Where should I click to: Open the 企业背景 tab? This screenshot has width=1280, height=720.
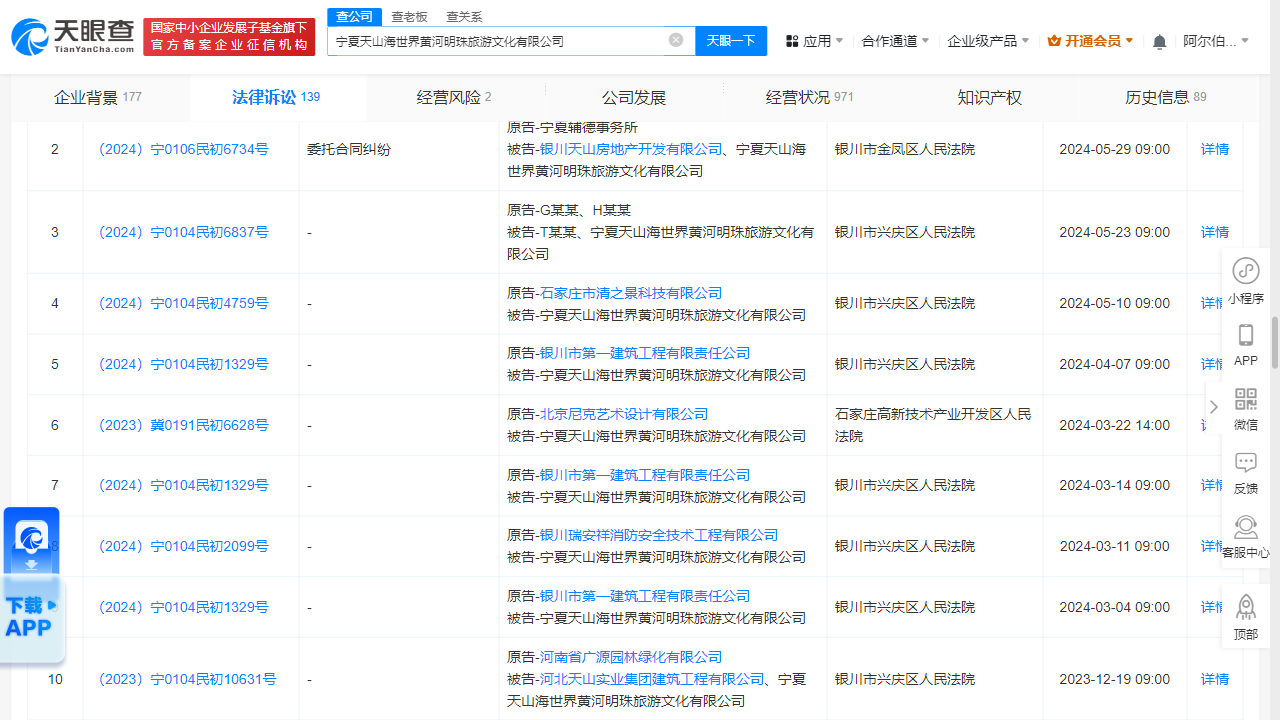(98, 97)
